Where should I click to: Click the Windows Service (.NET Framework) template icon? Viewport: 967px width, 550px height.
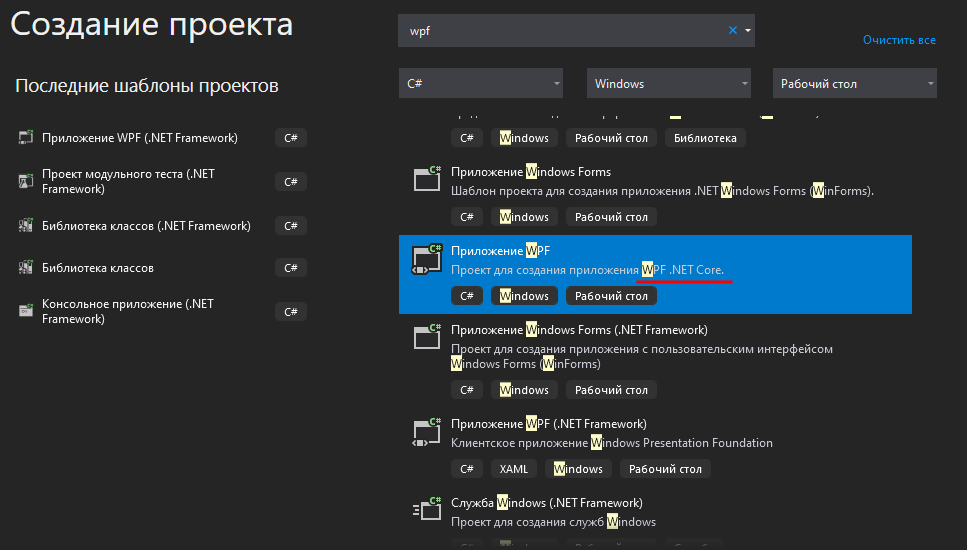(x=428, y=510)
